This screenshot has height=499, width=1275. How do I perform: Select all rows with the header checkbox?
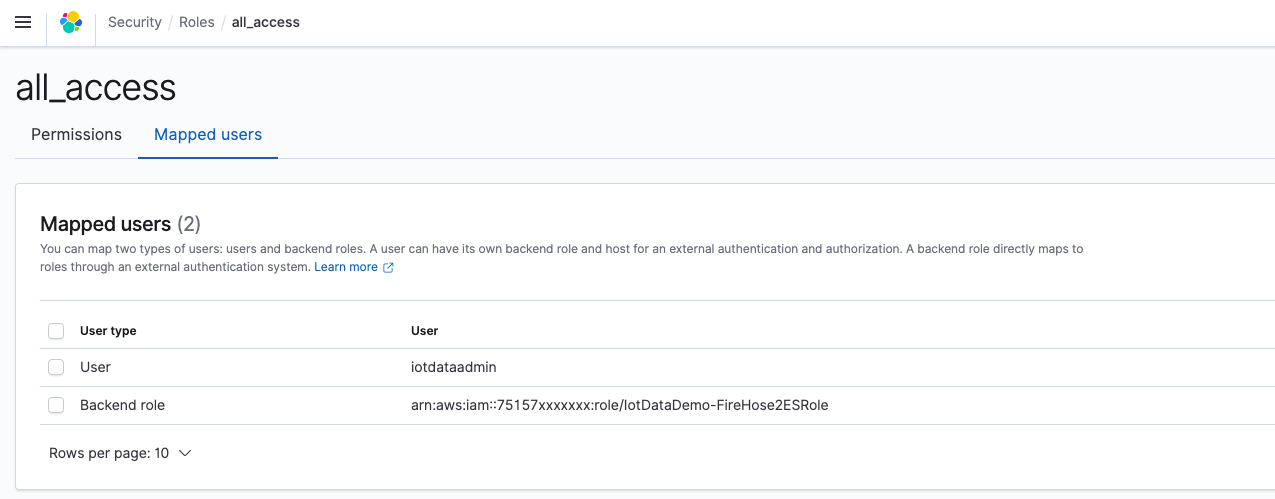(x=56, y=331)
